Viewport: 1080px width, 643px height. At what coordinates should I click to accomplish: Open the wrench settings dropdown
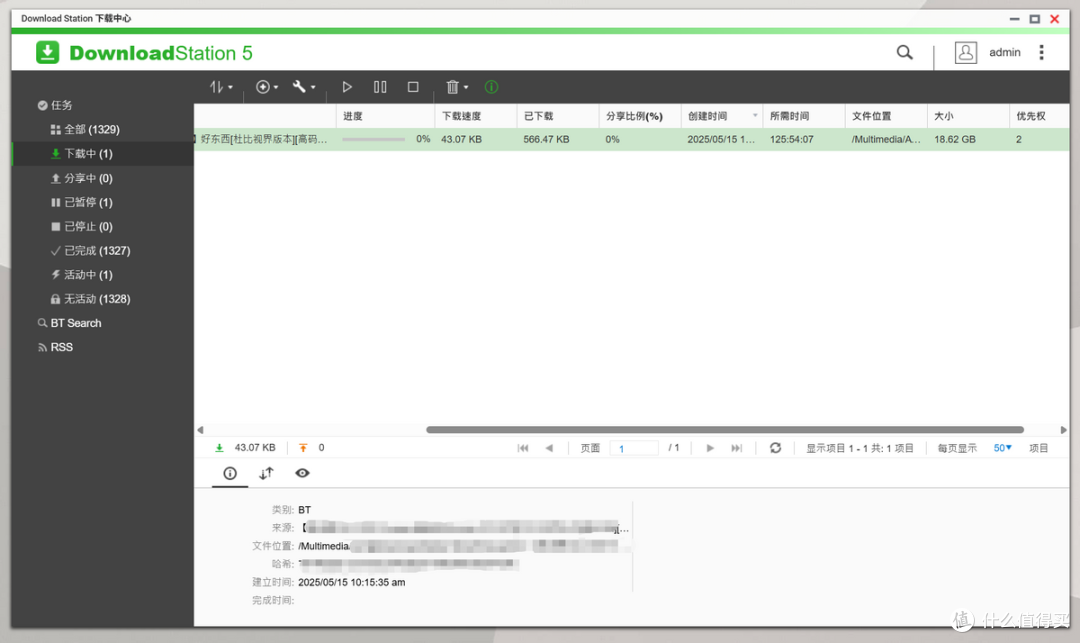[304, 87]
